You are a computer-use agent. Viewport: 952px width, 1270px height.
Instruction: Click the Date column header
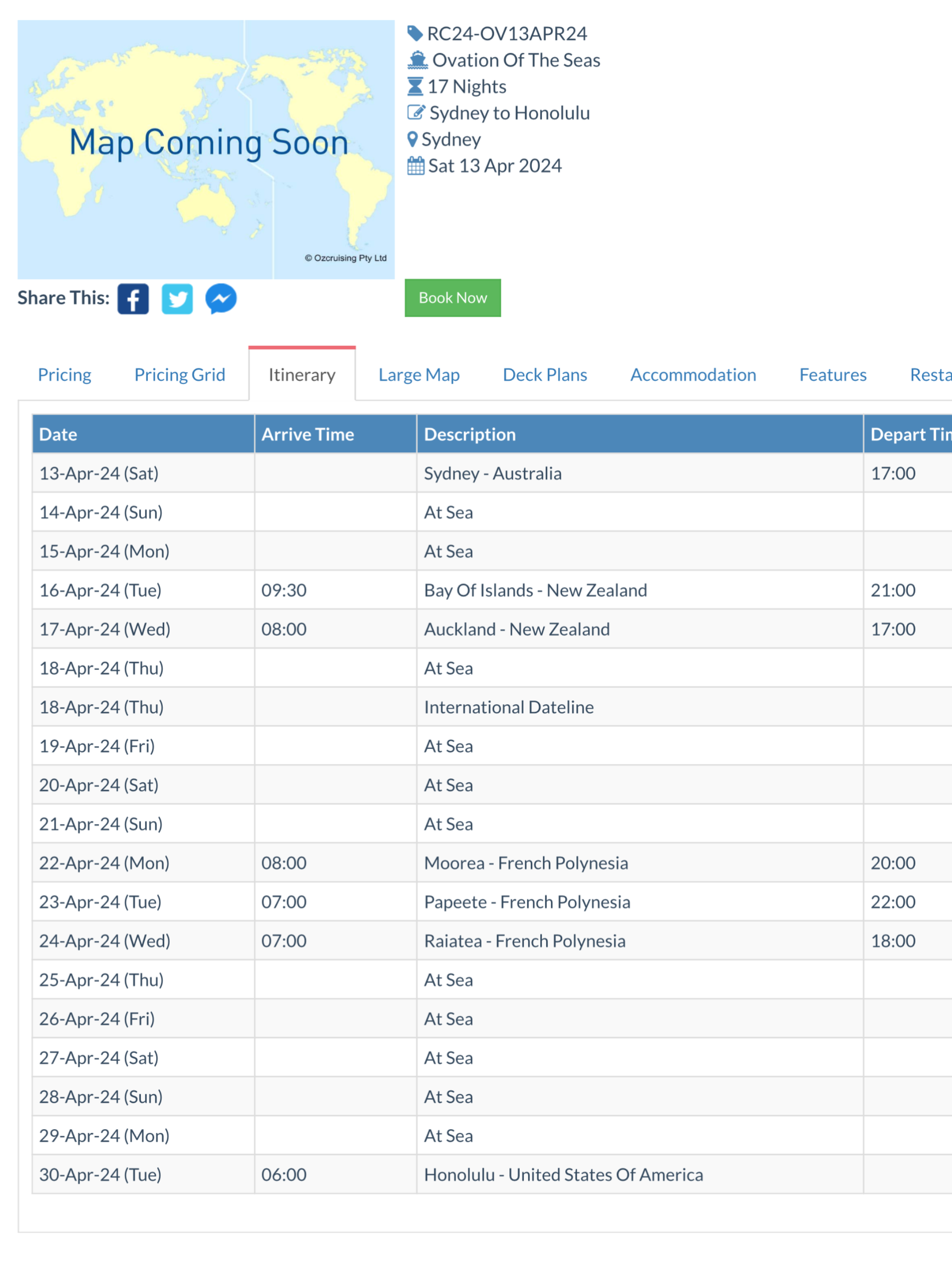pyautogui.click(x=144, y=435)
